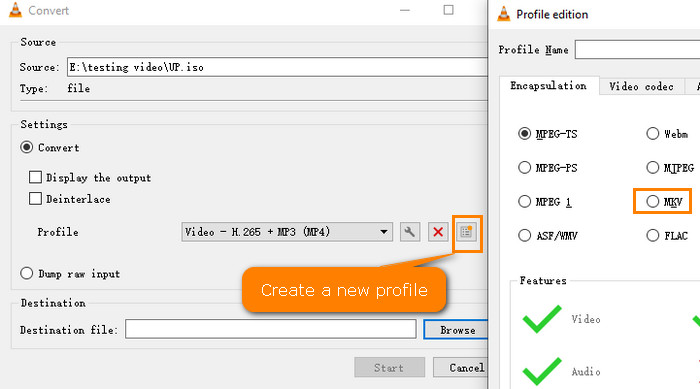The width and height of the screenshot is (700, 389).
Task: Click VLC cone icon in Profile edition
Action: [x=504, y=14]
